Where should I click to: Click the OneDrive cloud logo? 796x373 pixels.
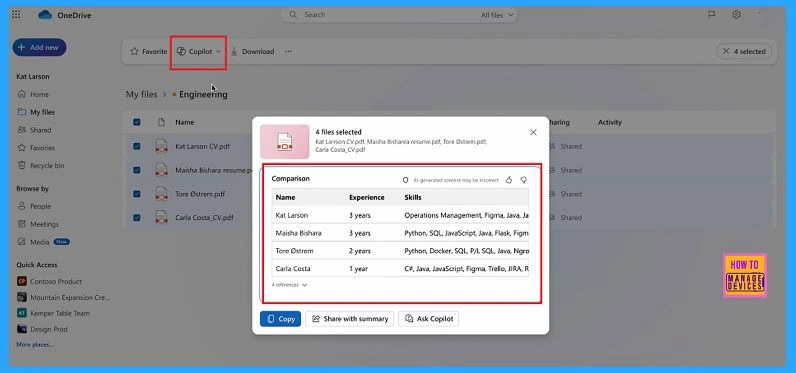45,15
